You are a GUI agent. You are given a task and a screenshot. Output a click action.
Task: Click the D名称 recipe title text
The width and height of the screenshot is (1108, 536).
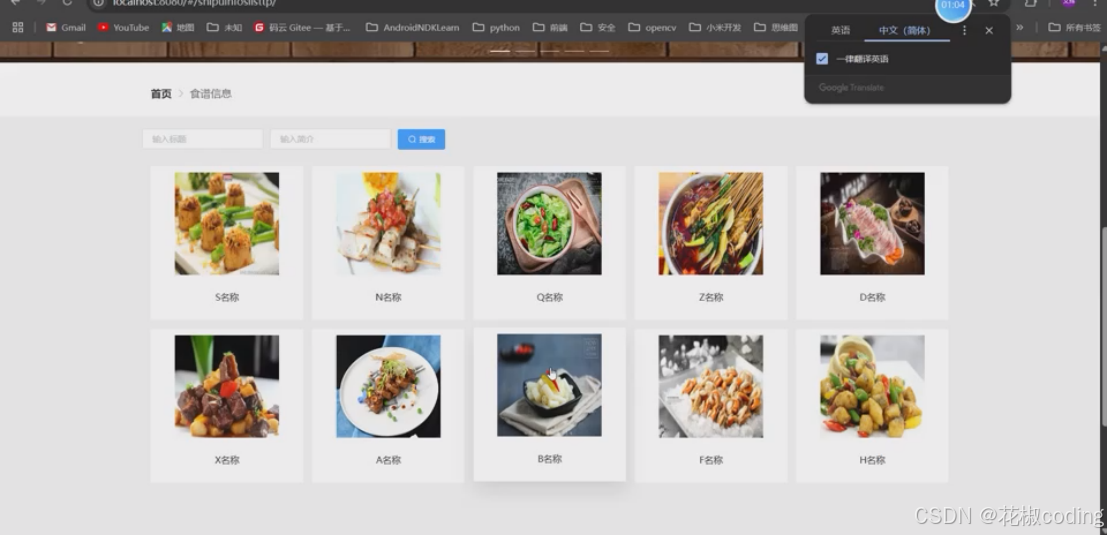click(872, 297)
